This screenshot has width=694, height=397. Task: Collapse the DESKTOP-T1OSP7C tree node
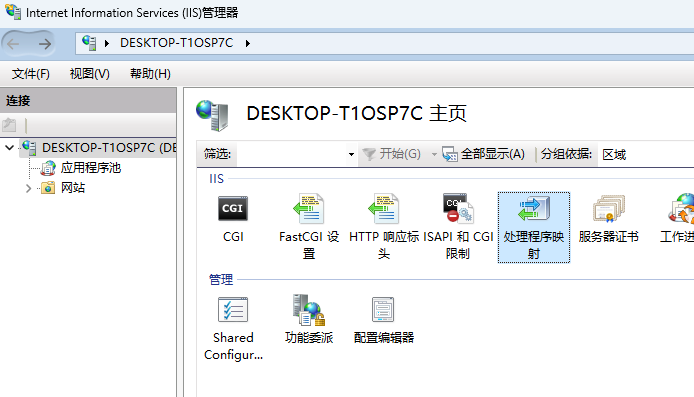(10, 147)
